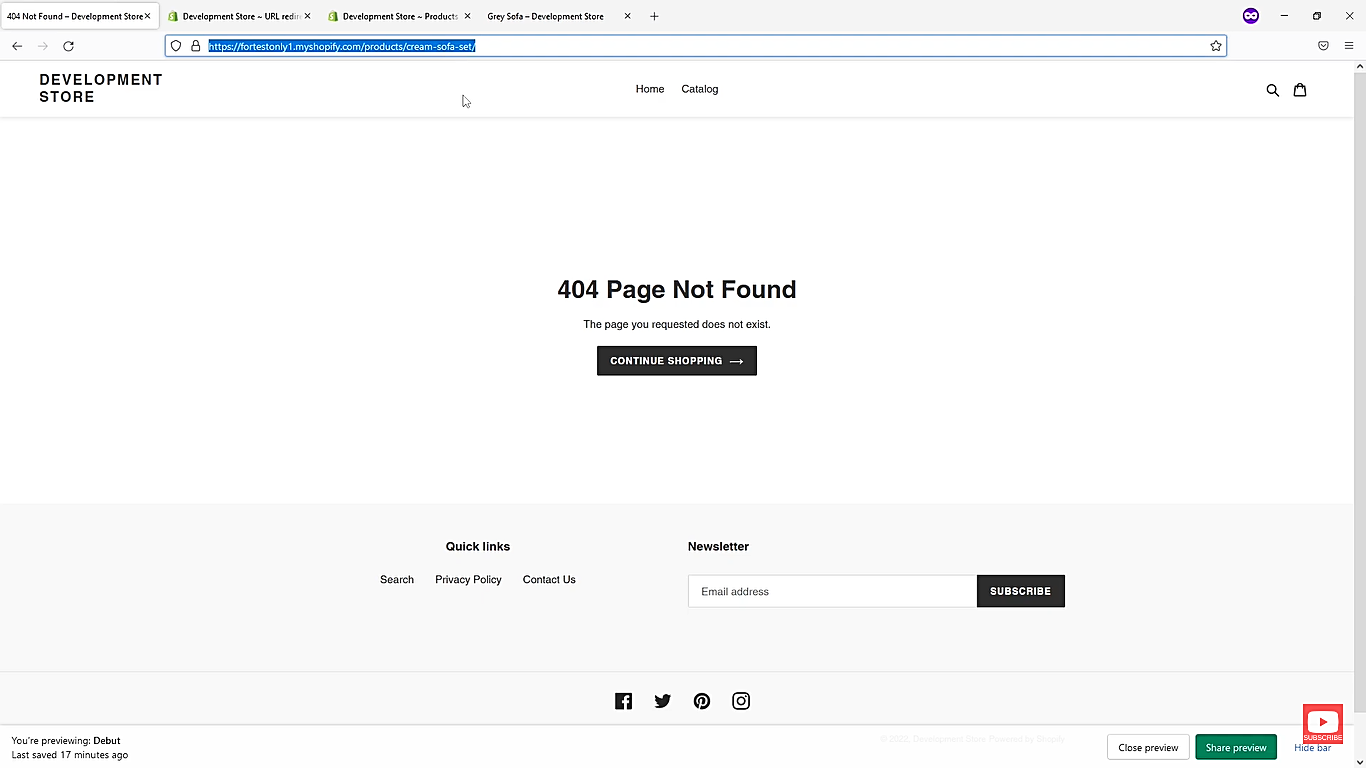Close the Grey Sofa tab

tap(627, 16)
